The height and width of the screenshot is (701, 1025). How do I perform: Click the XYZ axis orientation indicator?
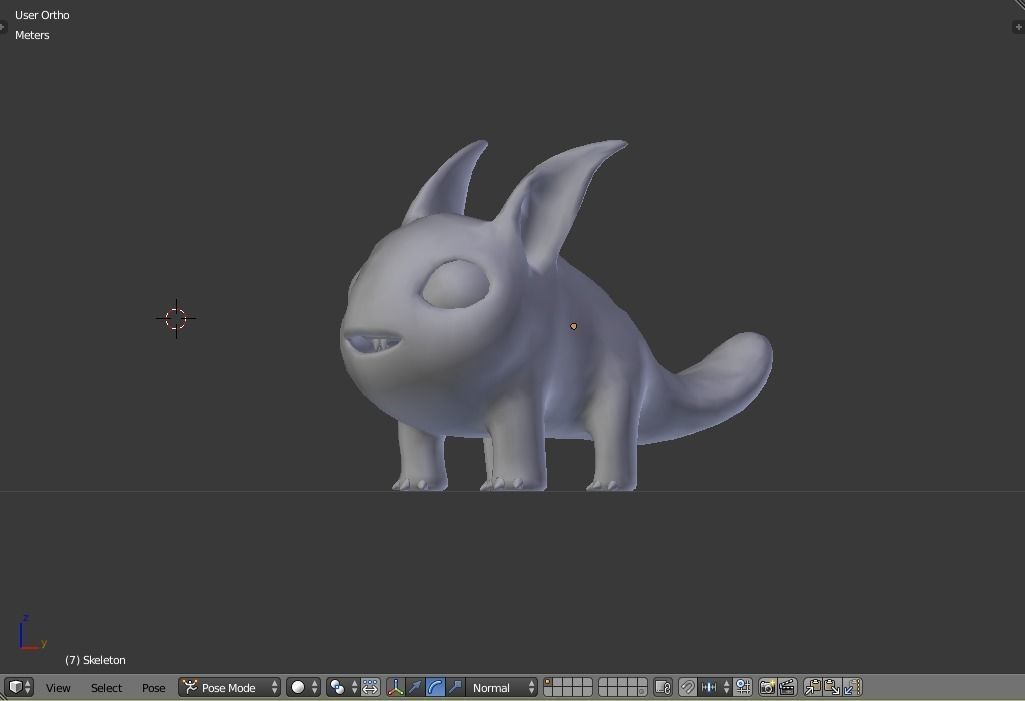pyautogui.click(x=31, y=632)
